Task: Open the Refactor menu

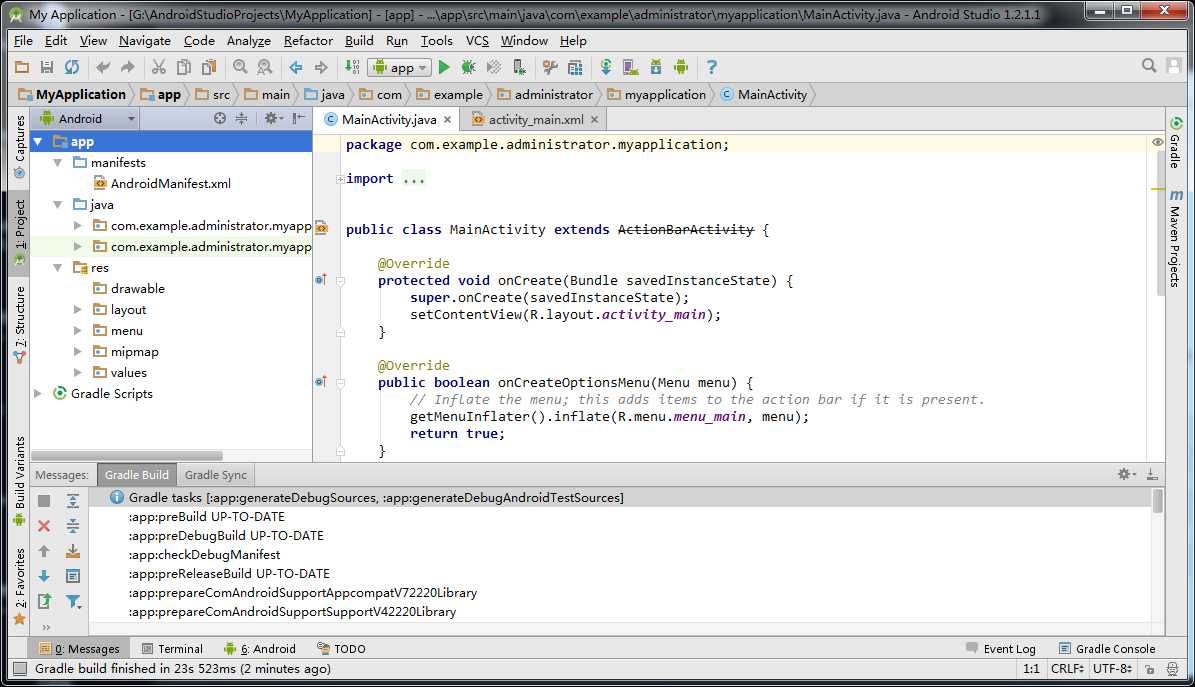Action: (x=308, y=40)
